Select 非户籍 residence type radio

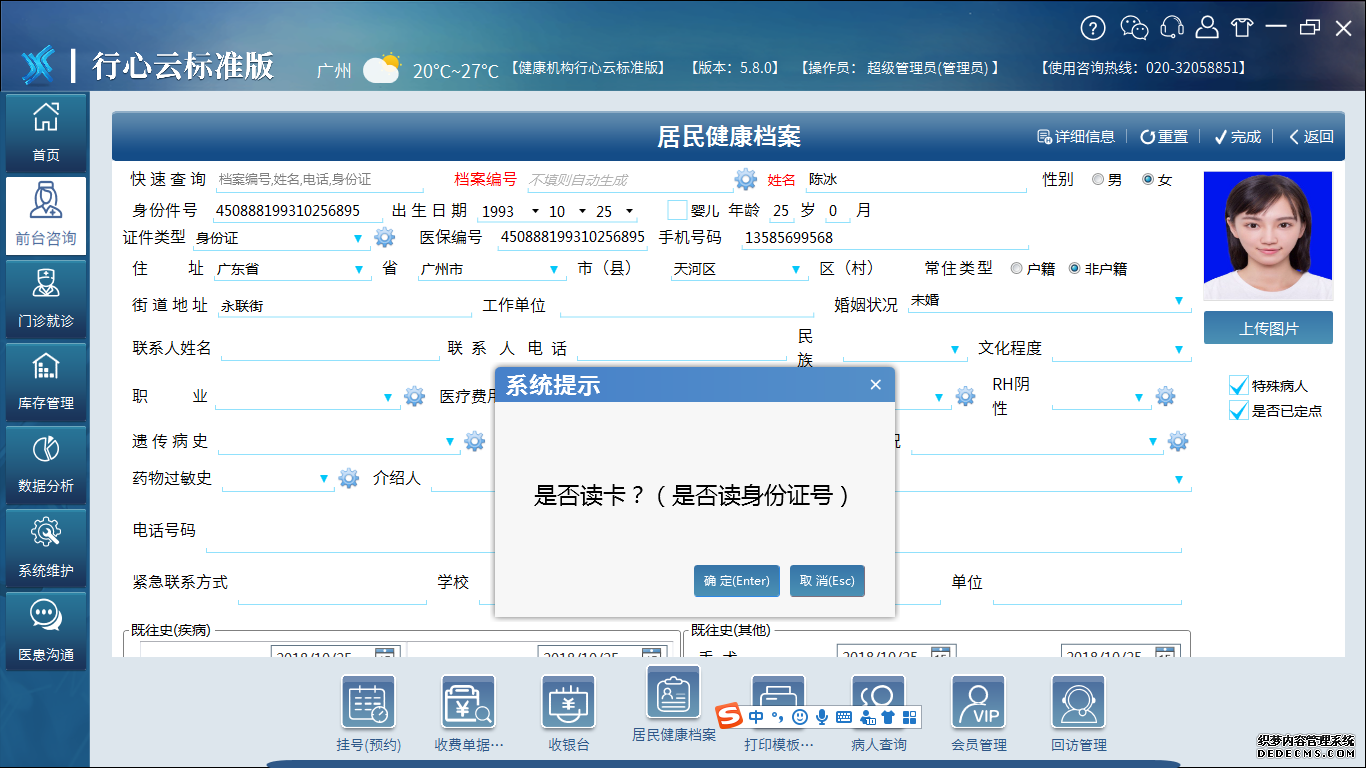pyautogui.click(x=1075, y=268)
